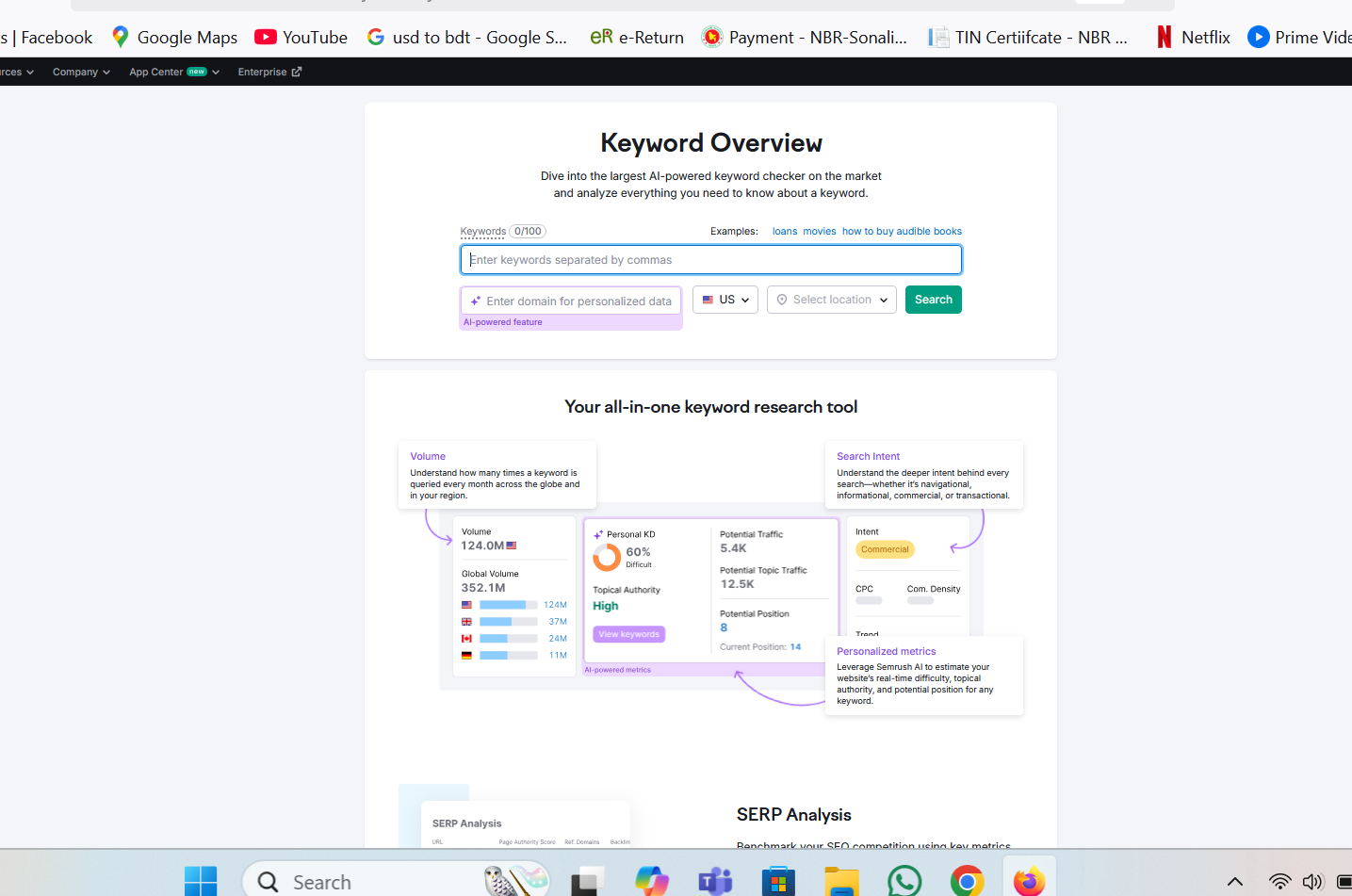The width and height of the screenshot is (1352, 896).
Task: Open the volume speaker tray icon
Action: [x=1312, y=882]
